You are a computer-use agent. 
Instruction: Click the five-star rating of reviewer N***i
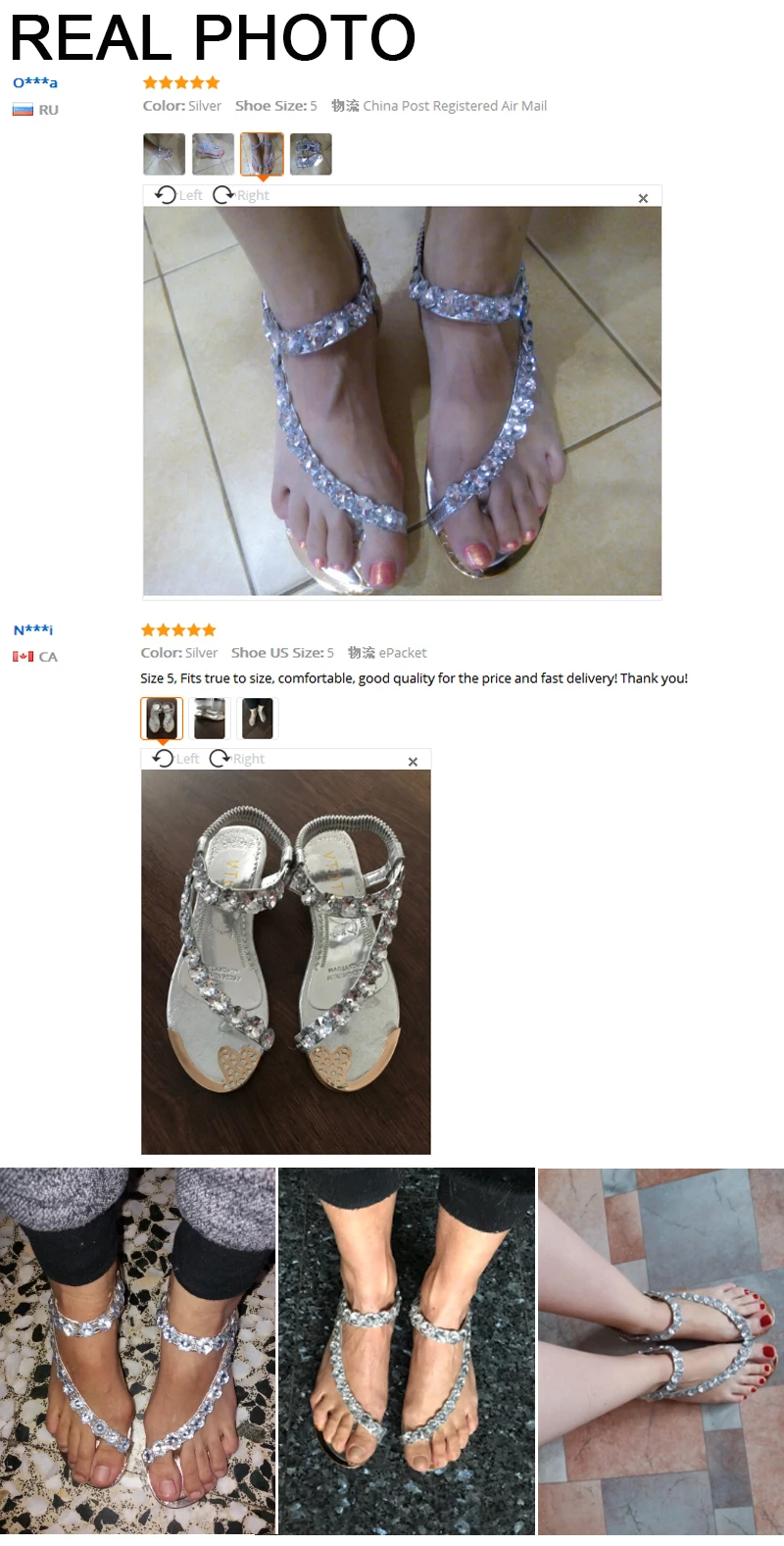click(x=178, y=629)
